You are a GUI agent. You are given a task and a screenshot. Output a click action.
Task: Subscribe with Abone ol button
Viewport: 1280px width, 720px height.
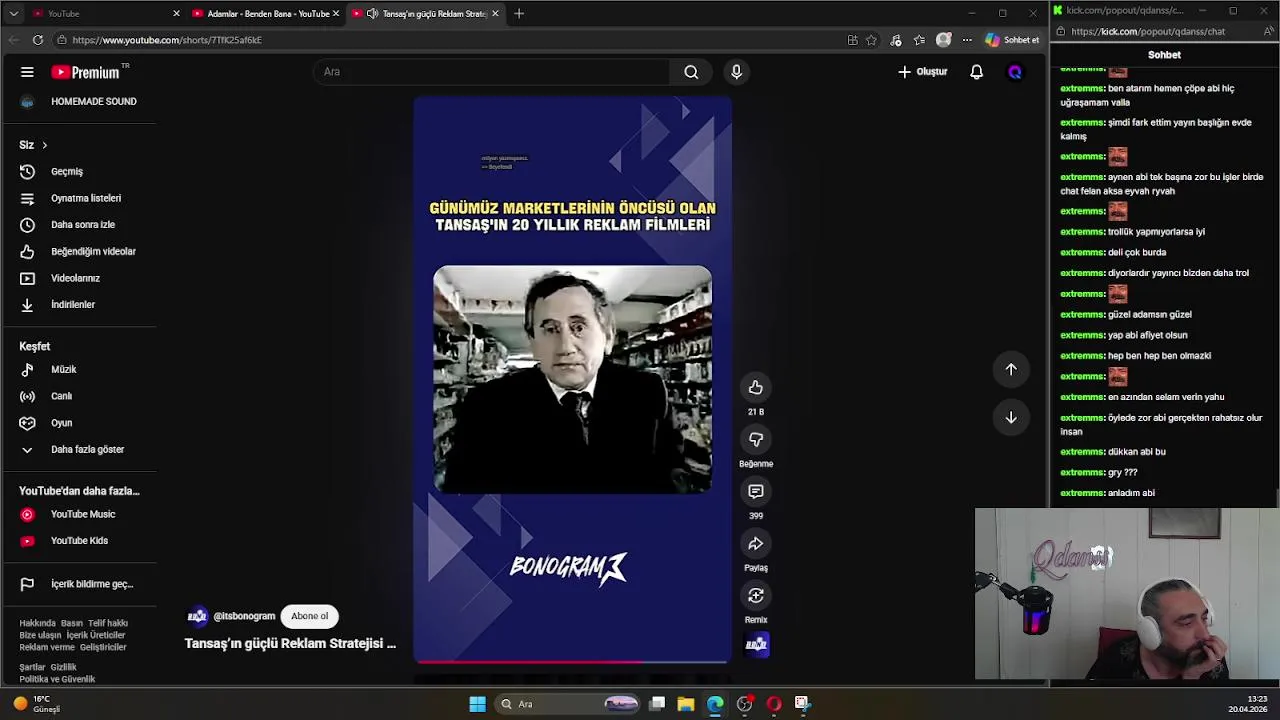310,616
